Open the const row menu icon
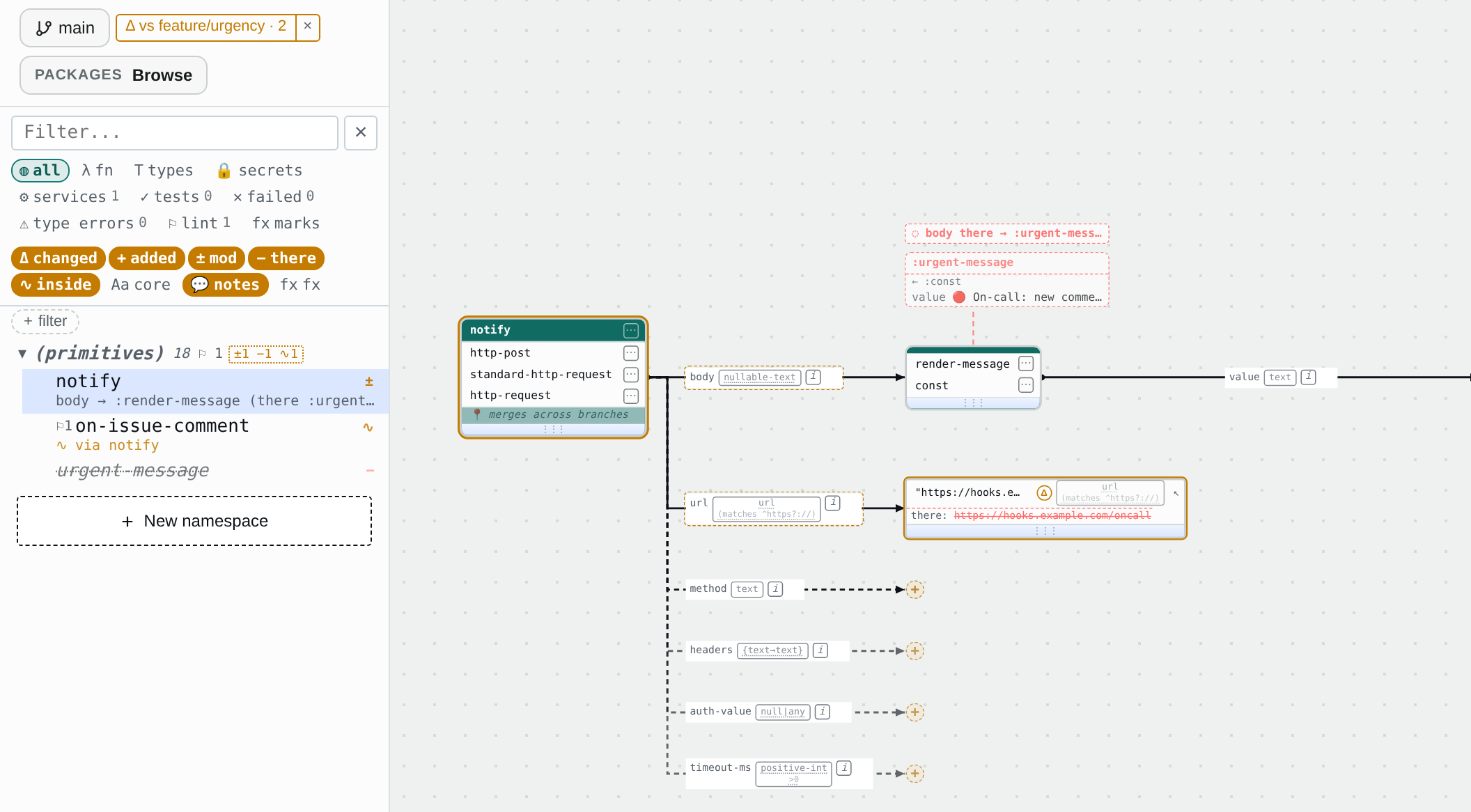 [1026, 385]
